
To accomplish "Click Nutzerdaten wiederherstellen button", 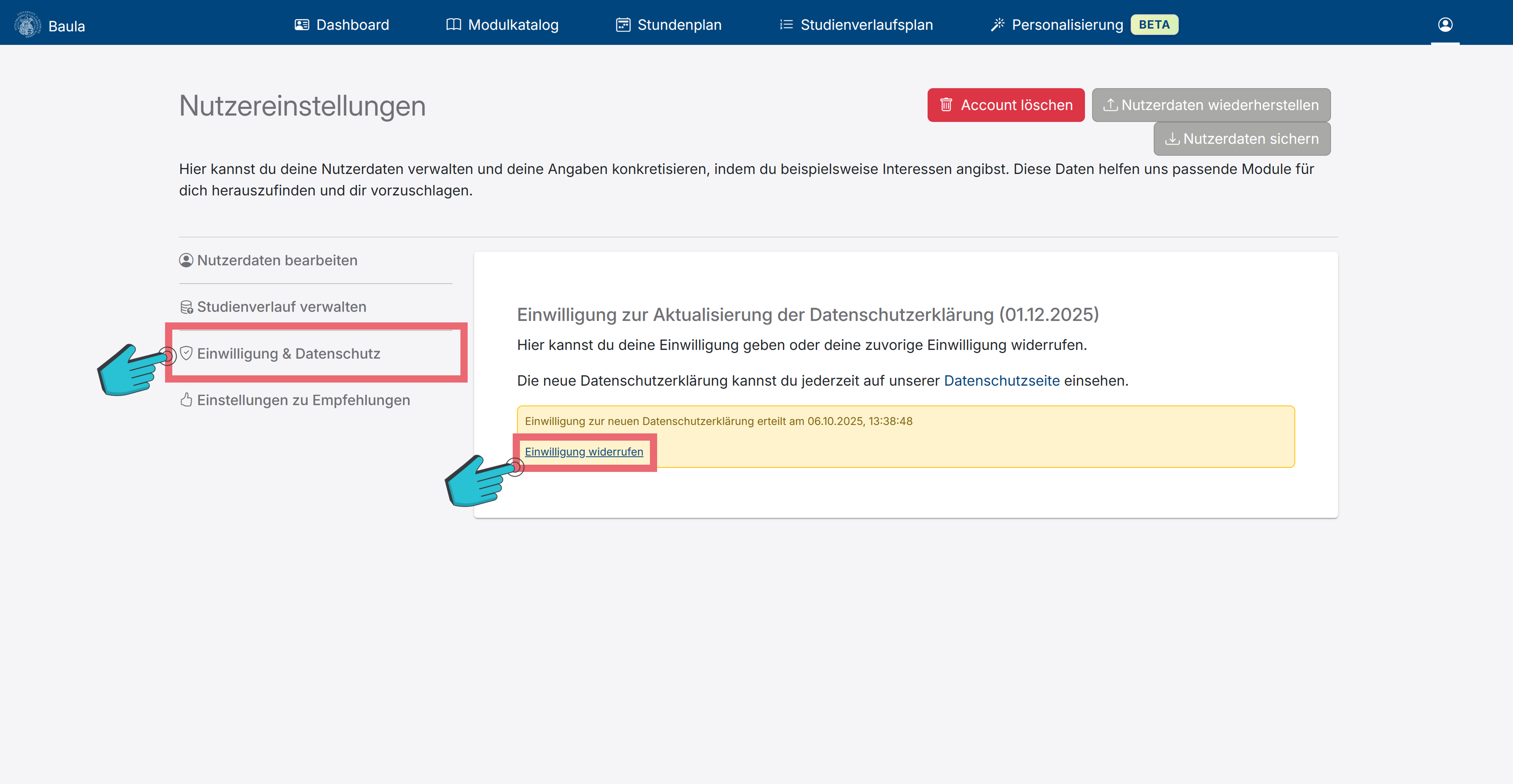I will [x=1211, y=105].
